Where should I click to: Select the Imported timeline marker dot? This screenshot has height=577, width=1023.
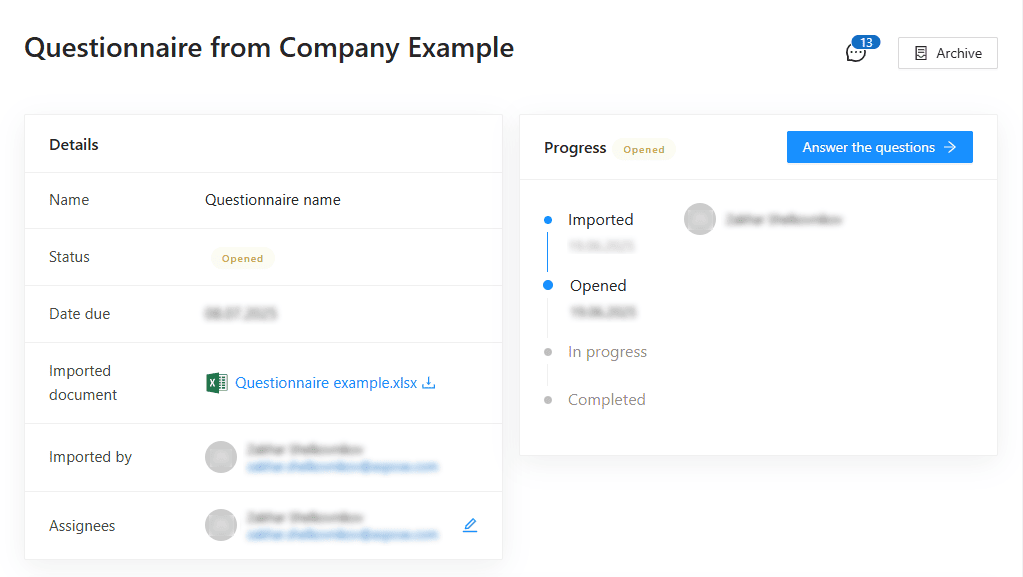click(547, 218)
